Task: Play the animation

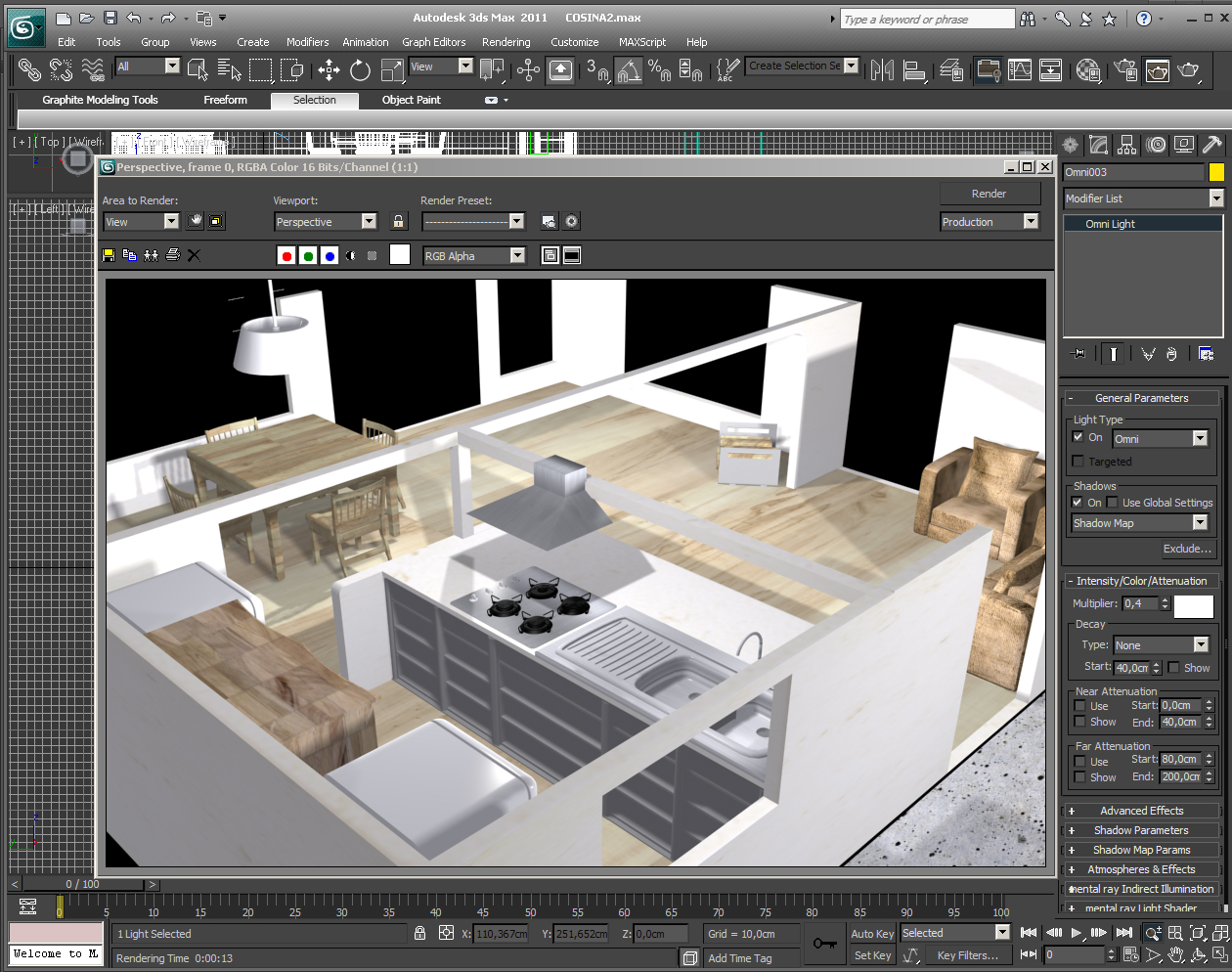Action: click(x=1076, y=933)
